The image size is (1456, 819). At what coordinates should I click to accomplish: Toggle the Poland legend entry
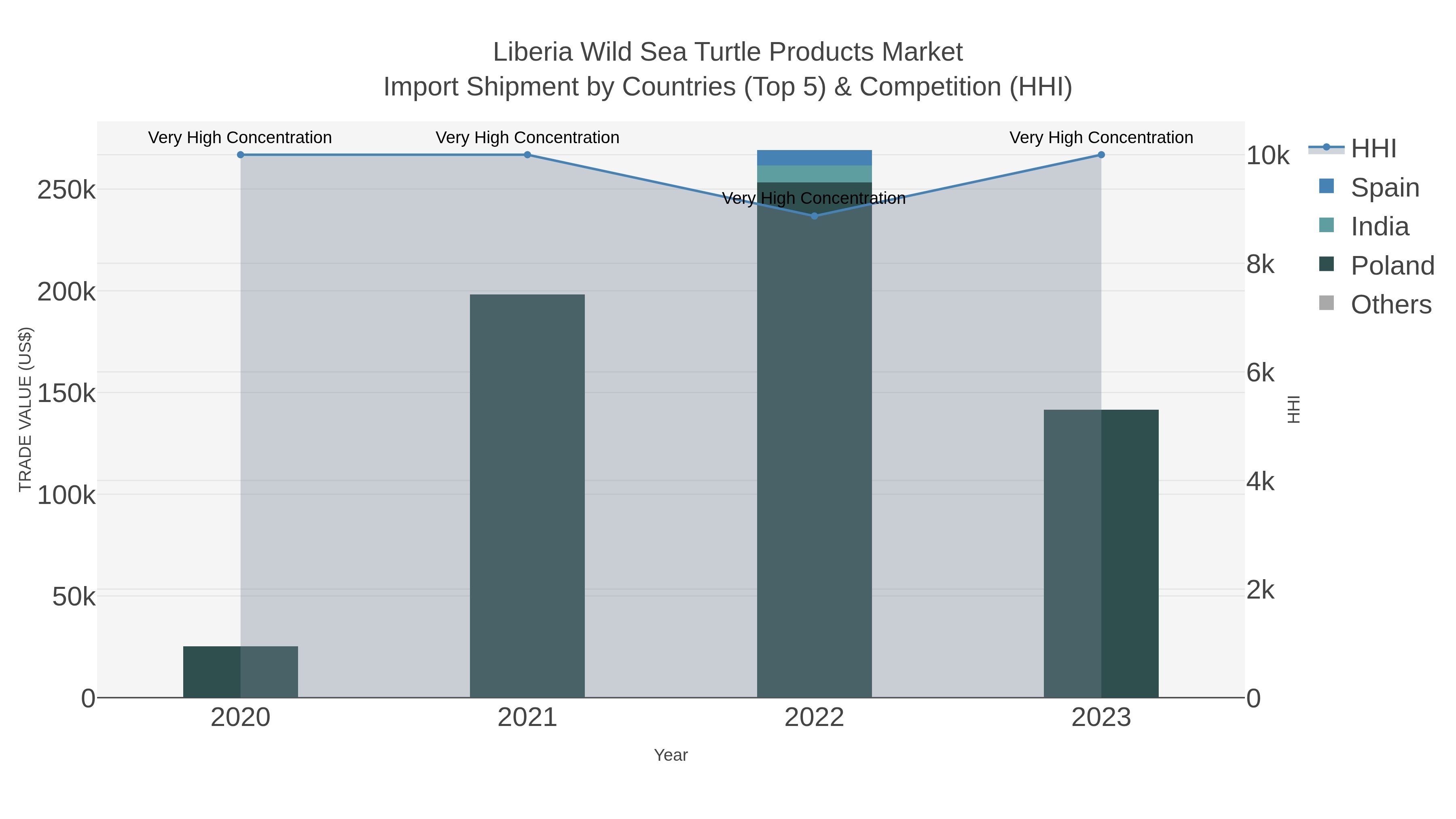pos(1376,265)
